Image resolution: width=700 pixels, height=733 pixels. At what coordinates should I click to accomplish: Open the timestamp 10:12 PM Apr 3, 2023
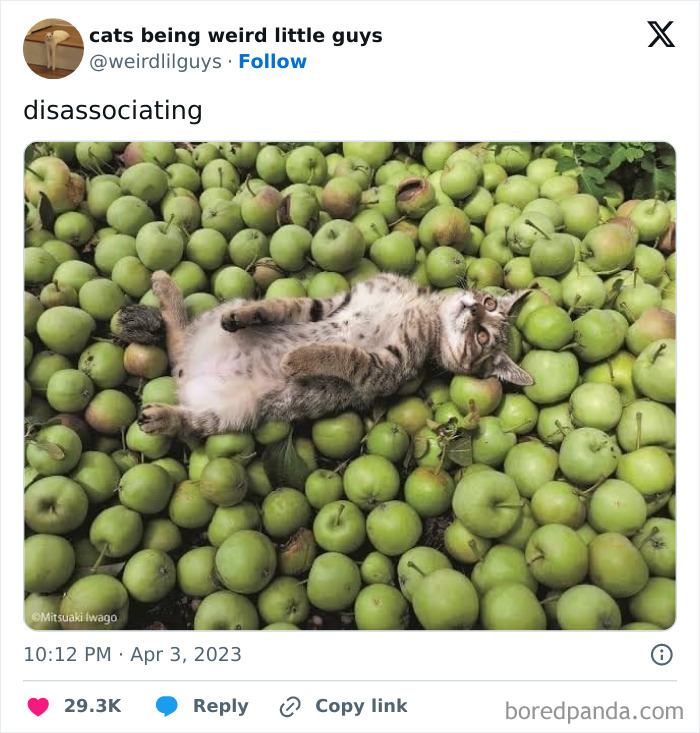pos(132,655)
